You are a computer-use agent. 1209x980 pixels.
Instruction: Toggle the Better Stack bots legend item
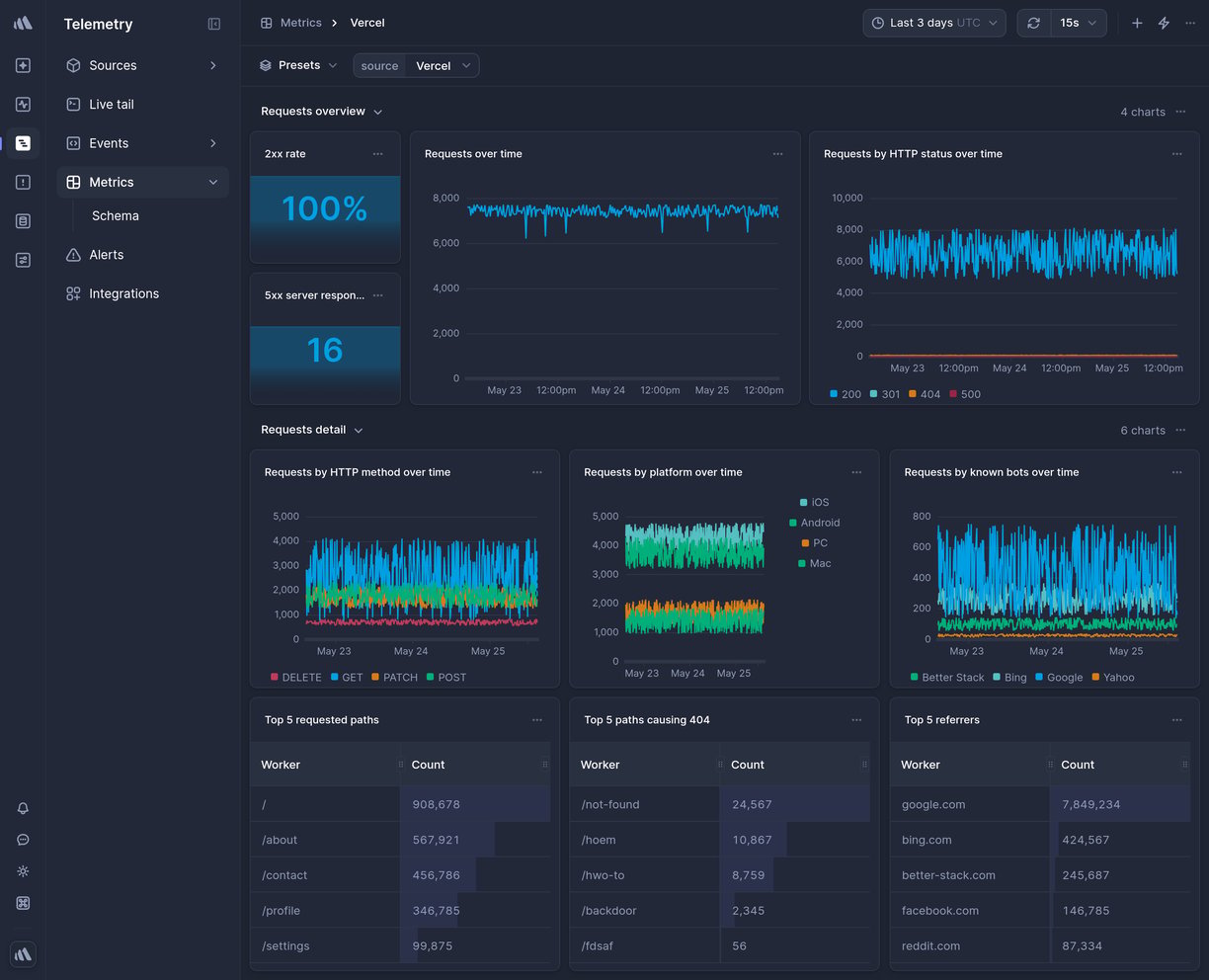(x=947, y=678)
